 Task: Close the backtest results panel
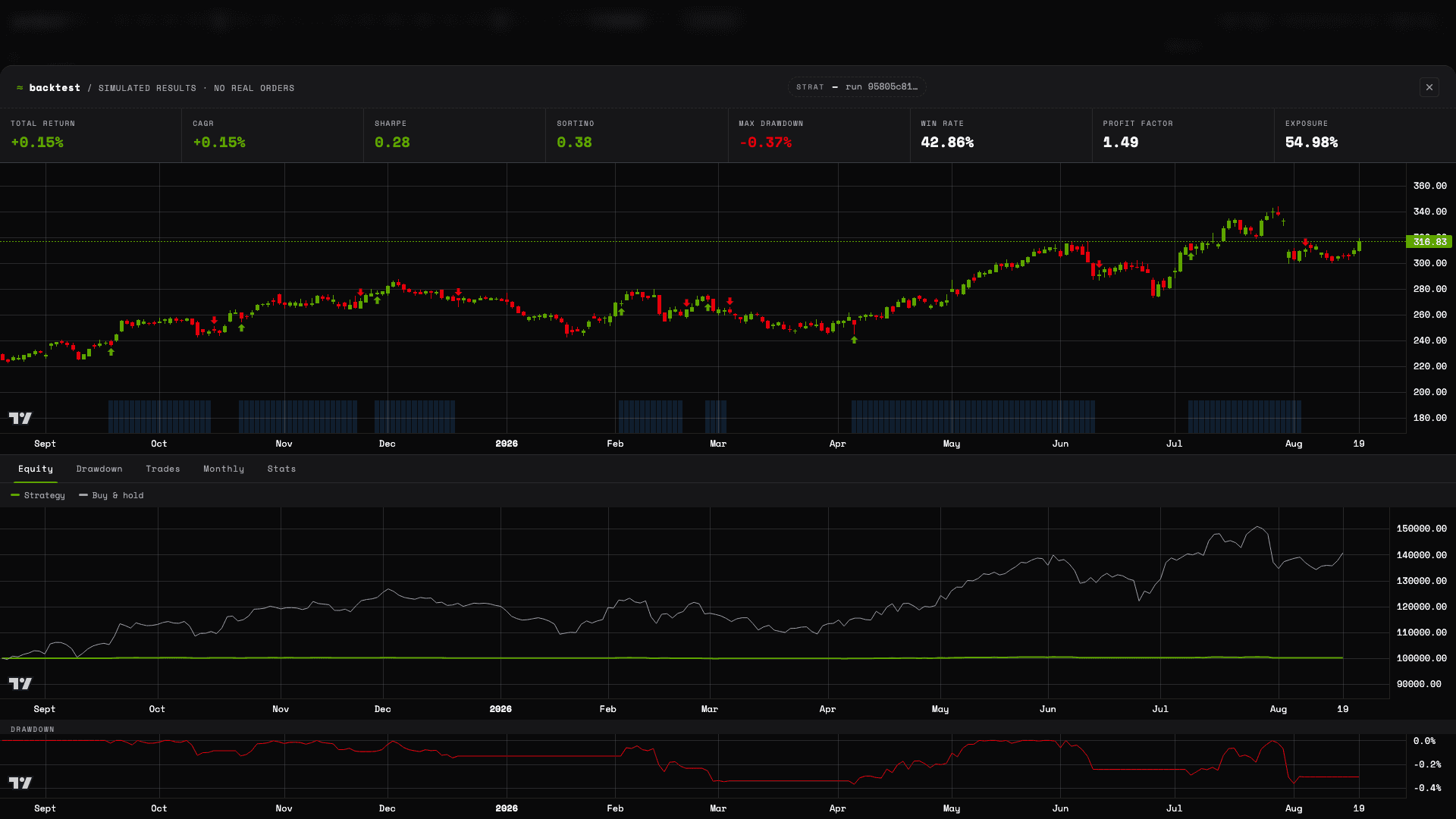tap(1429, 87)
